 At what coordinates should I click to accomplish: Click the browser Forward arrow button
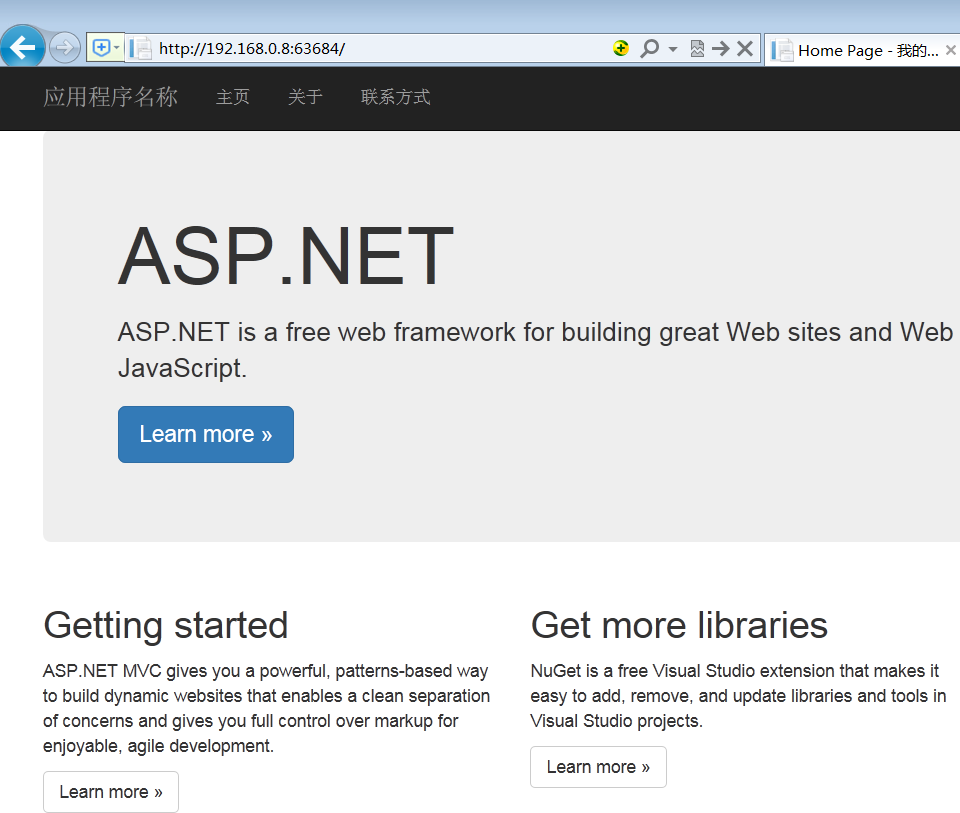coord(64,47)
